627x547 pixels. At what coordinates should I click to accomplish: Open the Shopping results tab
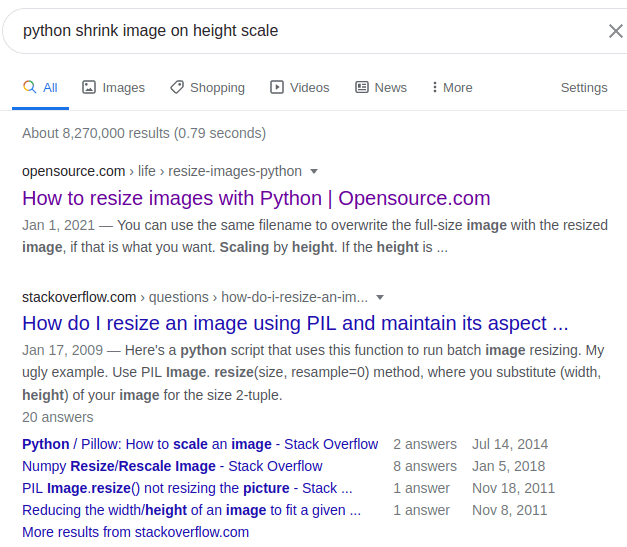point(208,88)
